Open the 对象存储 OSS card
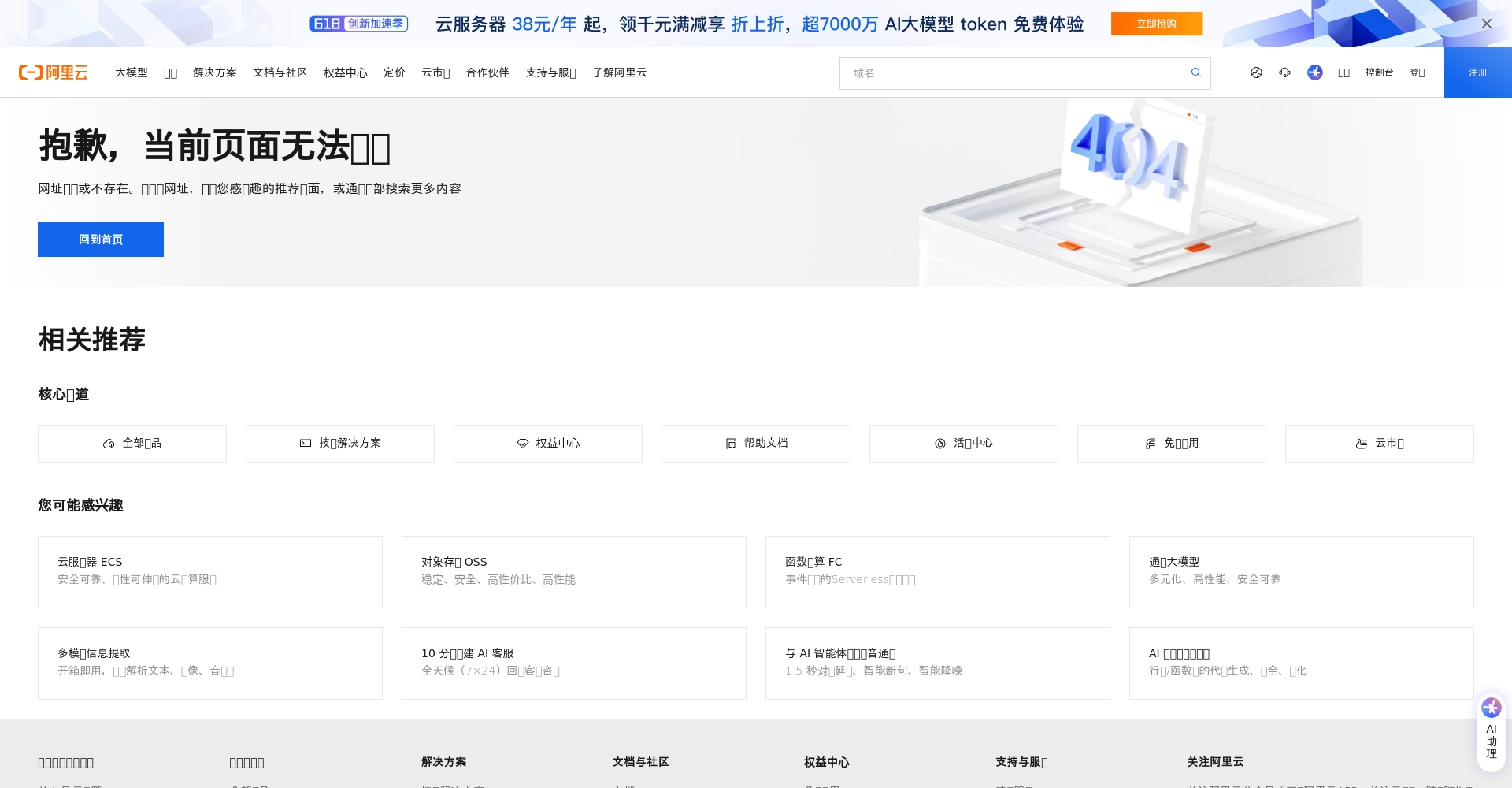This screenshot has height=788, width=1512. (574, 572)
